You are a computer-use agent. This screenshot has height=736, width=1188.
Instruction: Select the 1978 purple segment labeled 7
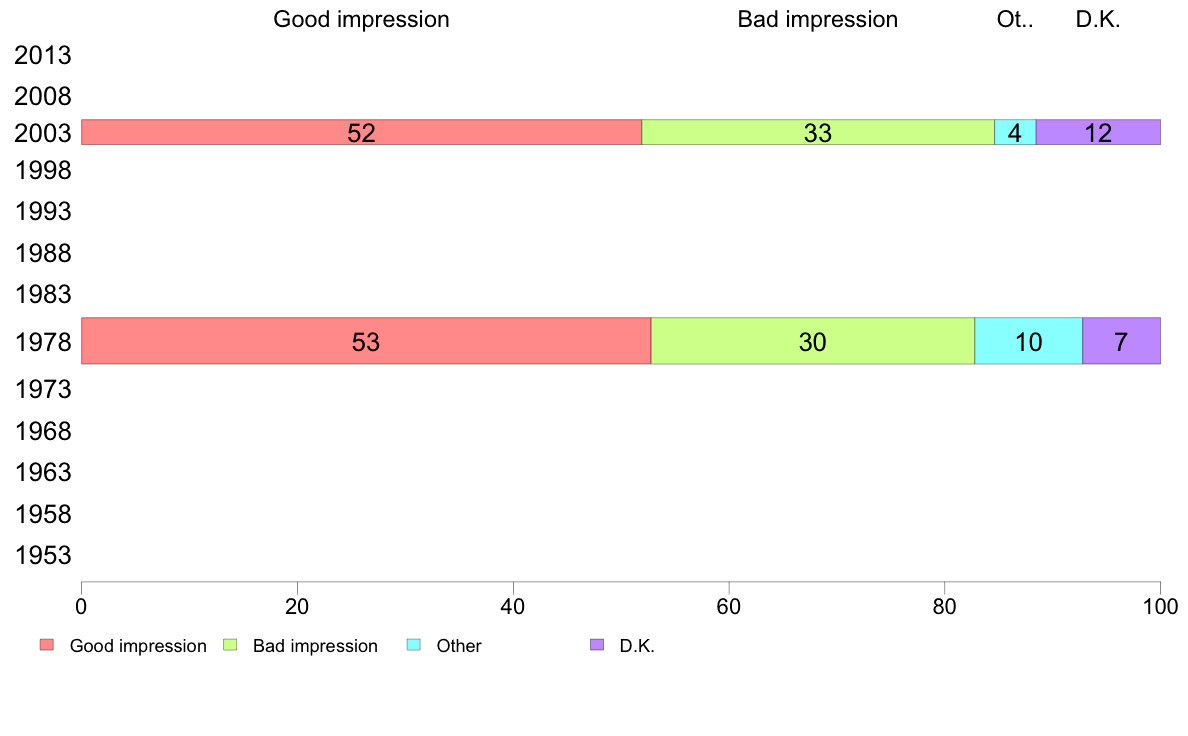(1121, 341)
